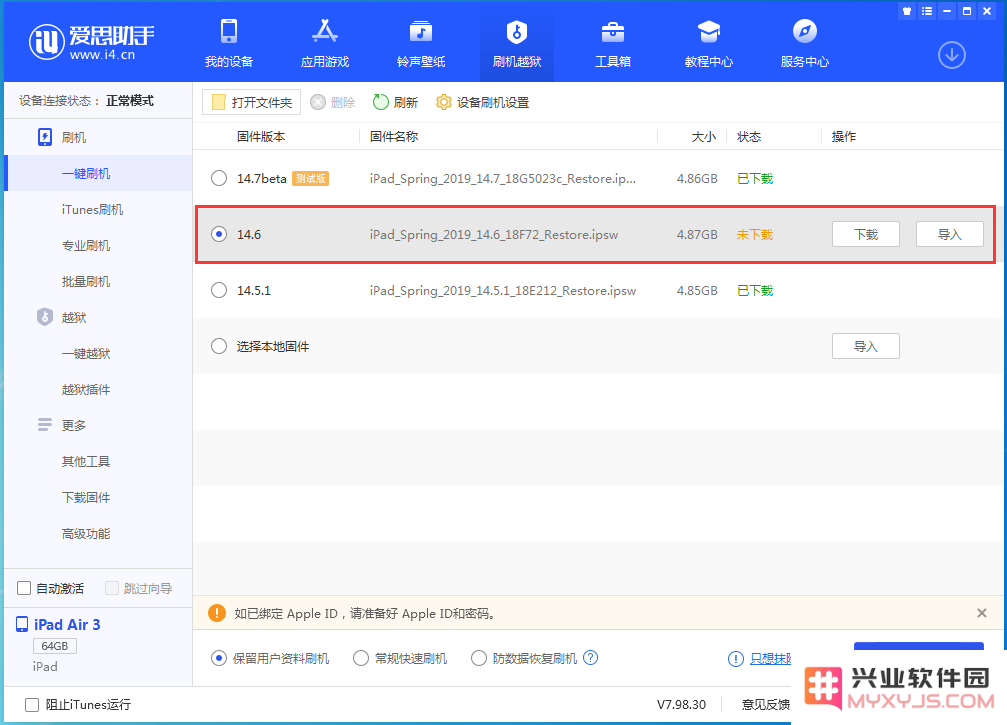Screen dimensions: 1007x725
Task: Open 教程中心 tab
Action: (708, 44)
